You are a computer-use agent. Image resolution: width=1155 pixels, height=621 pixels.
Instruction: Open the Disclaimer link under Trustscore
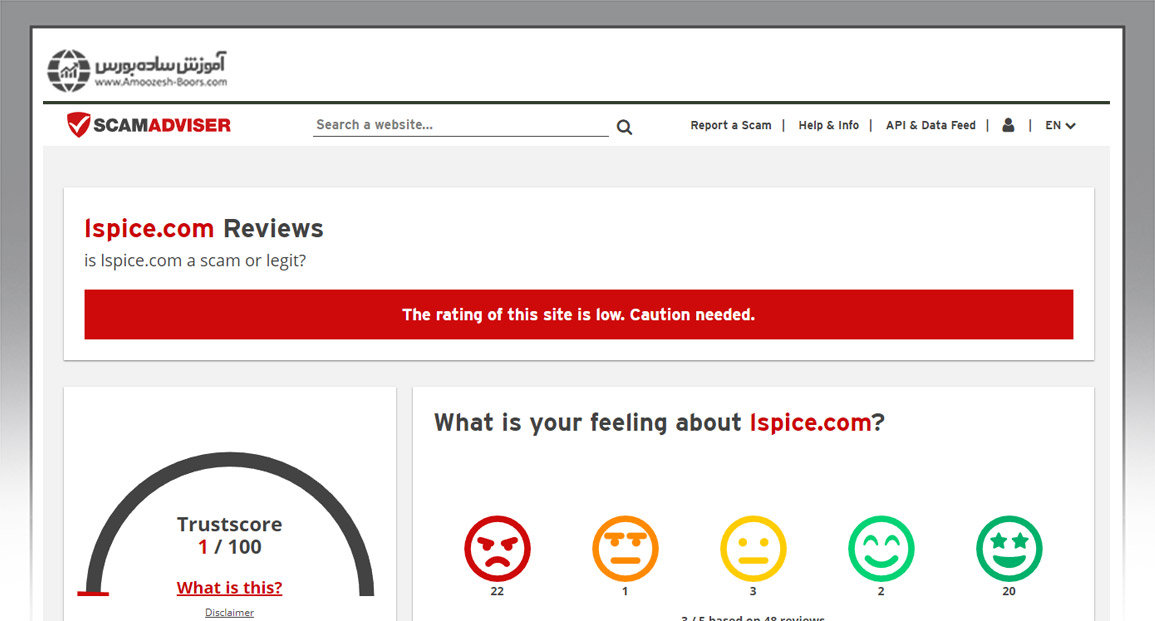coord(229,612)
